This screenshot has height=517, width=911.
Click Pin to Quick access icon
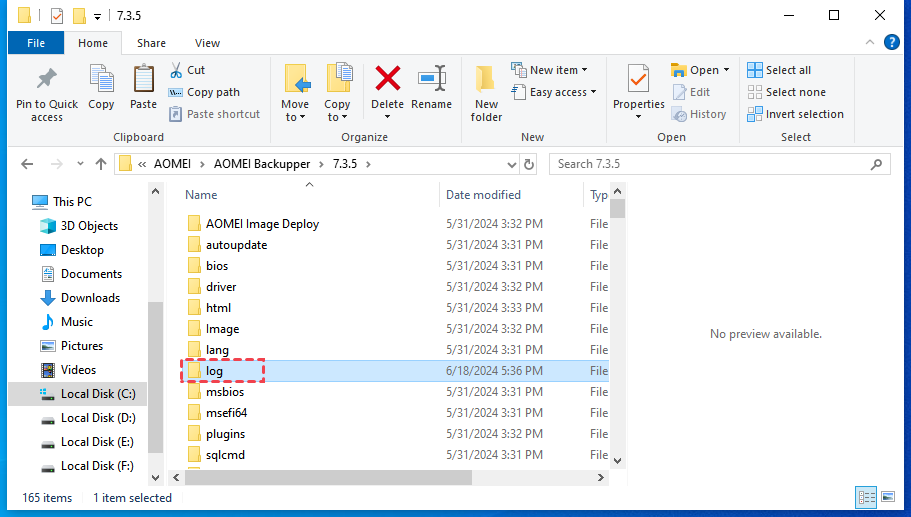tap(46, 80)
